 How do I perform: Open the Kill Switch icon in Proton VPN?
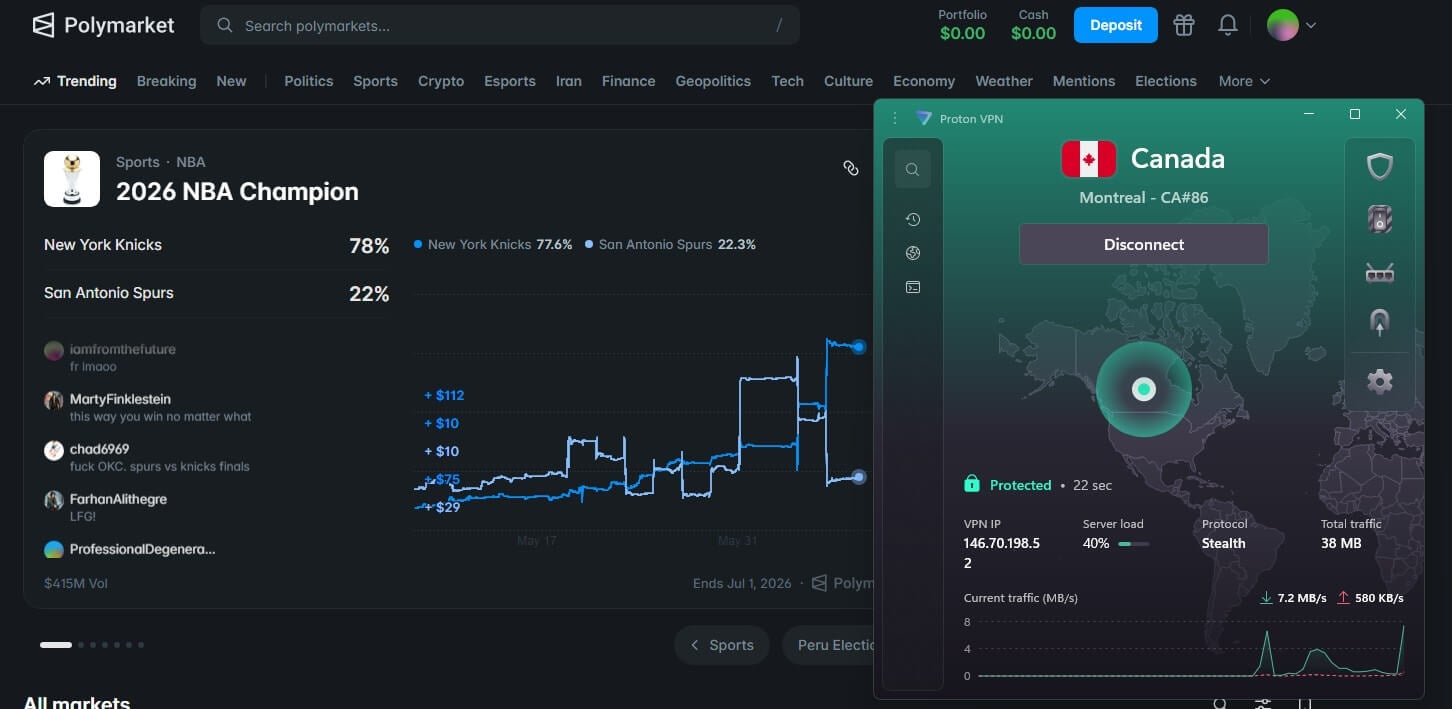pyautogui.click(x=1380, y=219)
